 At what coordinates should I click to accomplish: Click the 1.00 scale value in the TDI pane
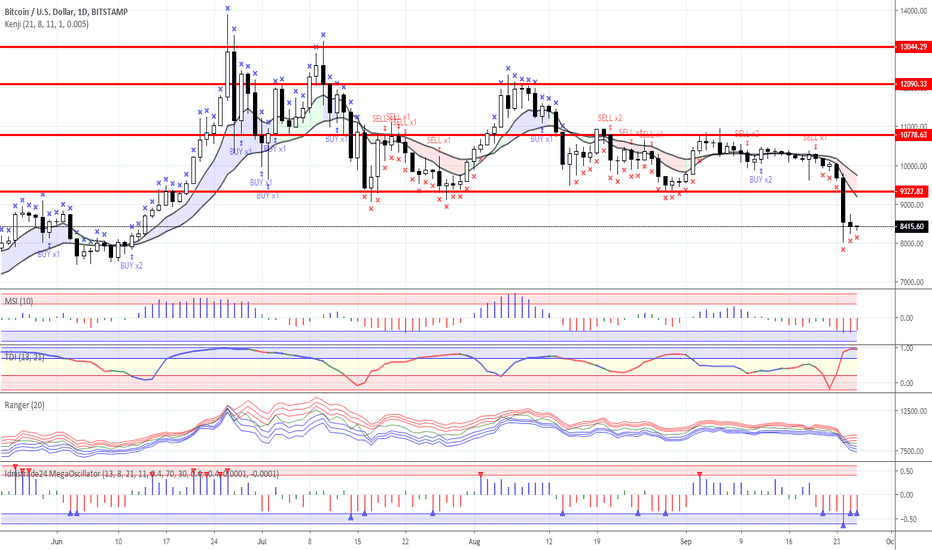[906, 348]
